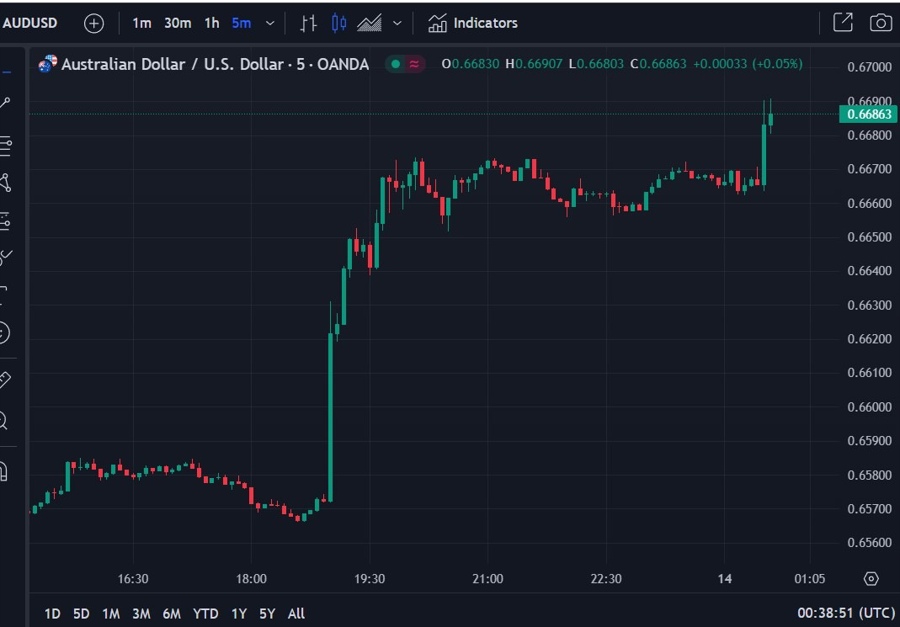
Task: Expand the chart type dropdown arrow
Action: pos(397,24)
